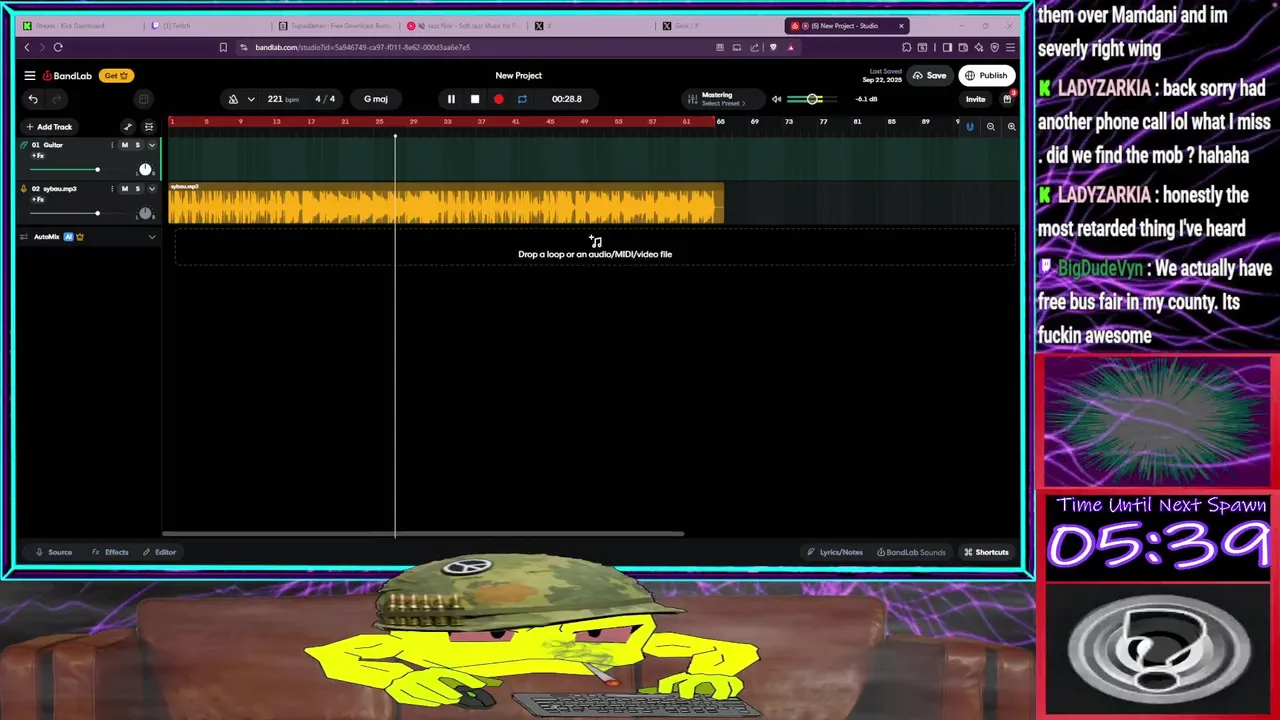Switch to the Kick Dashboard browser tab

tap(80, 26)
